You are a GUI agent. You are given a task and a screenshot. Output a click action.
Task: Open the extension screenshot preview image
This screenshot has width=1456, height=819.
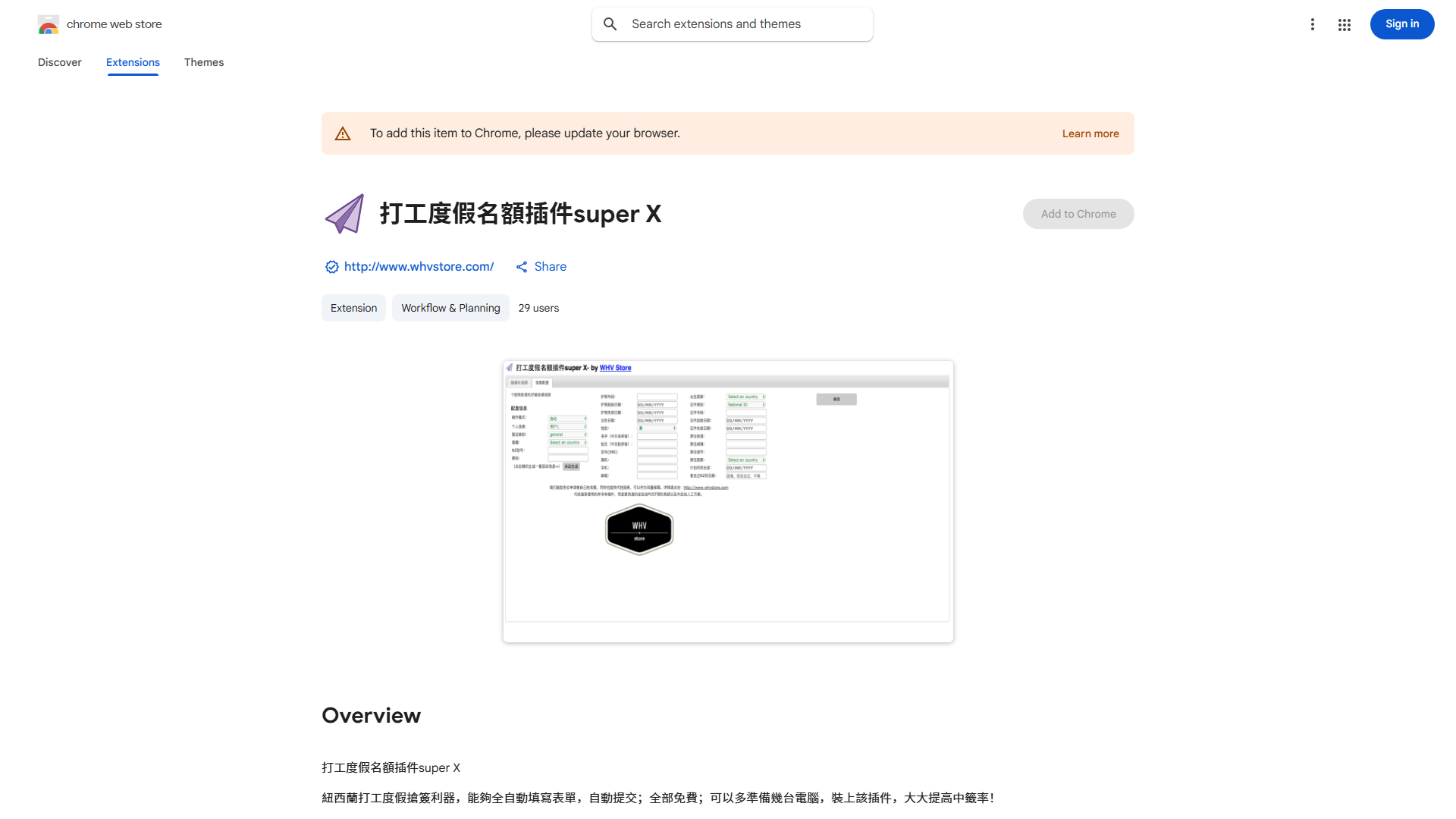click(728, 501)
